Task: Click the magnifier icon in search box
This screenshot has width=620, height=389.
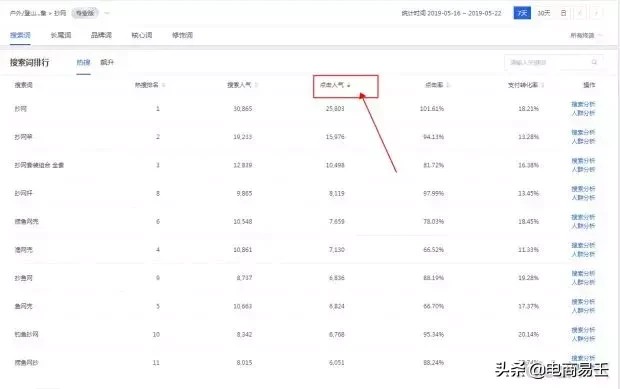Action: (594, 62)
